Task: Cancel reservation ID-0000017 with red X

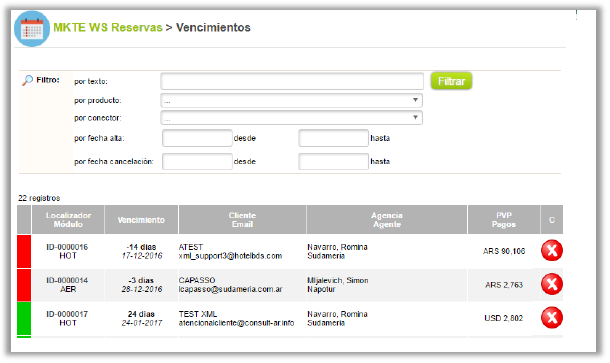Action: click(552, 317)
